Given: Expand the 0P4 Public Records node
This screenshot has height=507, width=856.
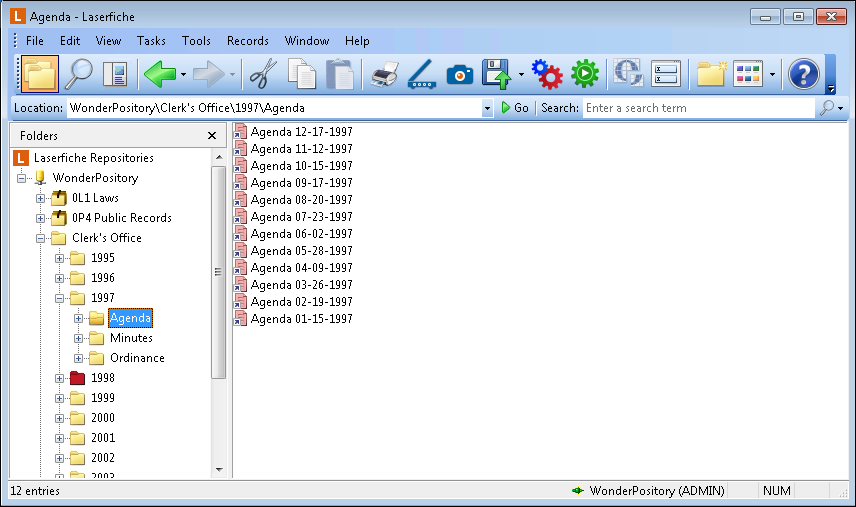Looking at the screenshot, I should coord(40,218).
